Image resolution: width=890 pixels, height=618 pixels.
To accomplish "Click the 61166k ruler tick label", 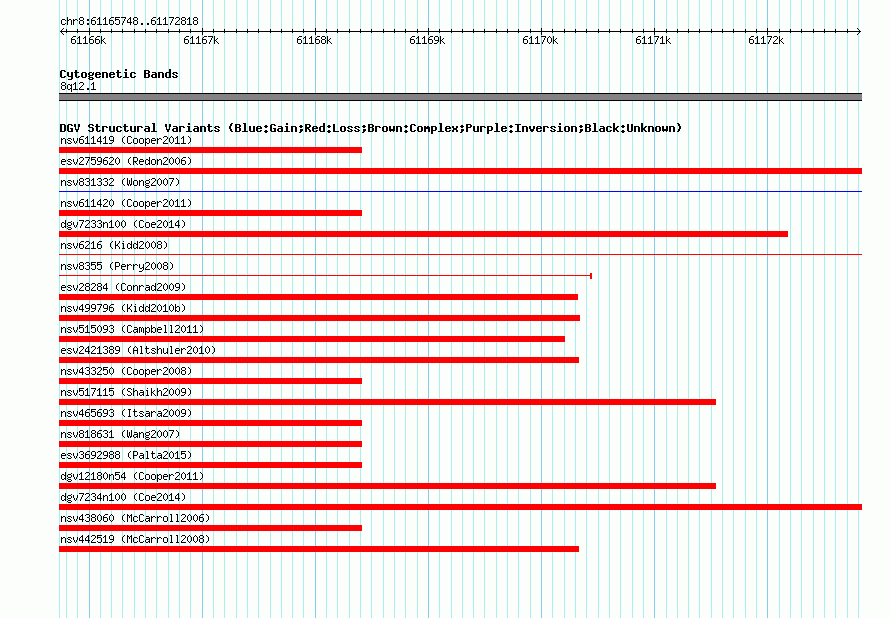I will pos(88,40).
